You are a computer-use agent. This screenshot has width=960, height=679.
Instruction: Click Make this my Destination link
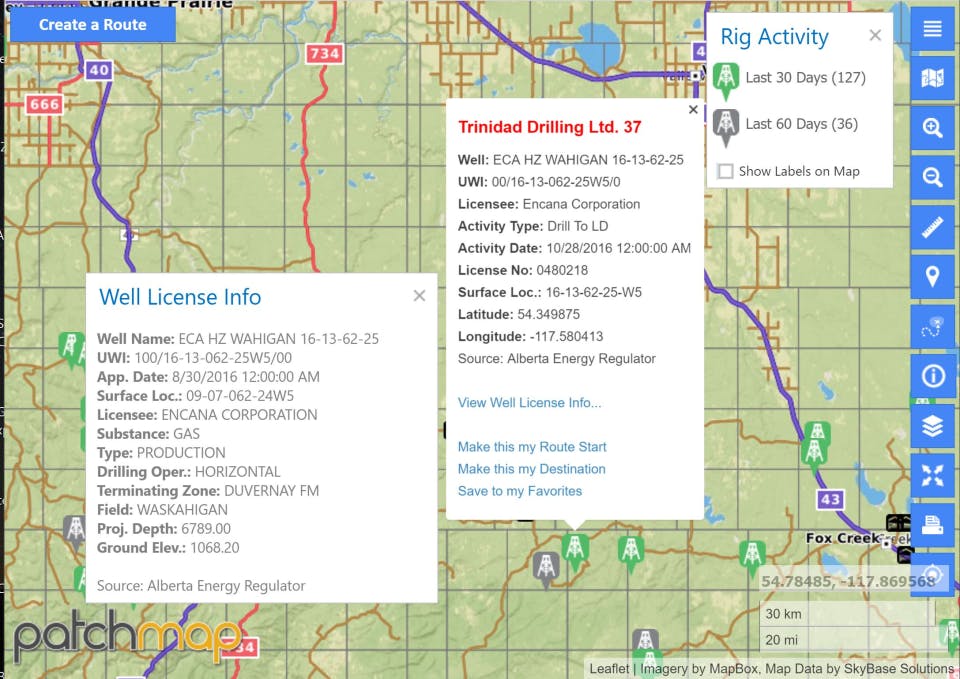click(531, 468)
